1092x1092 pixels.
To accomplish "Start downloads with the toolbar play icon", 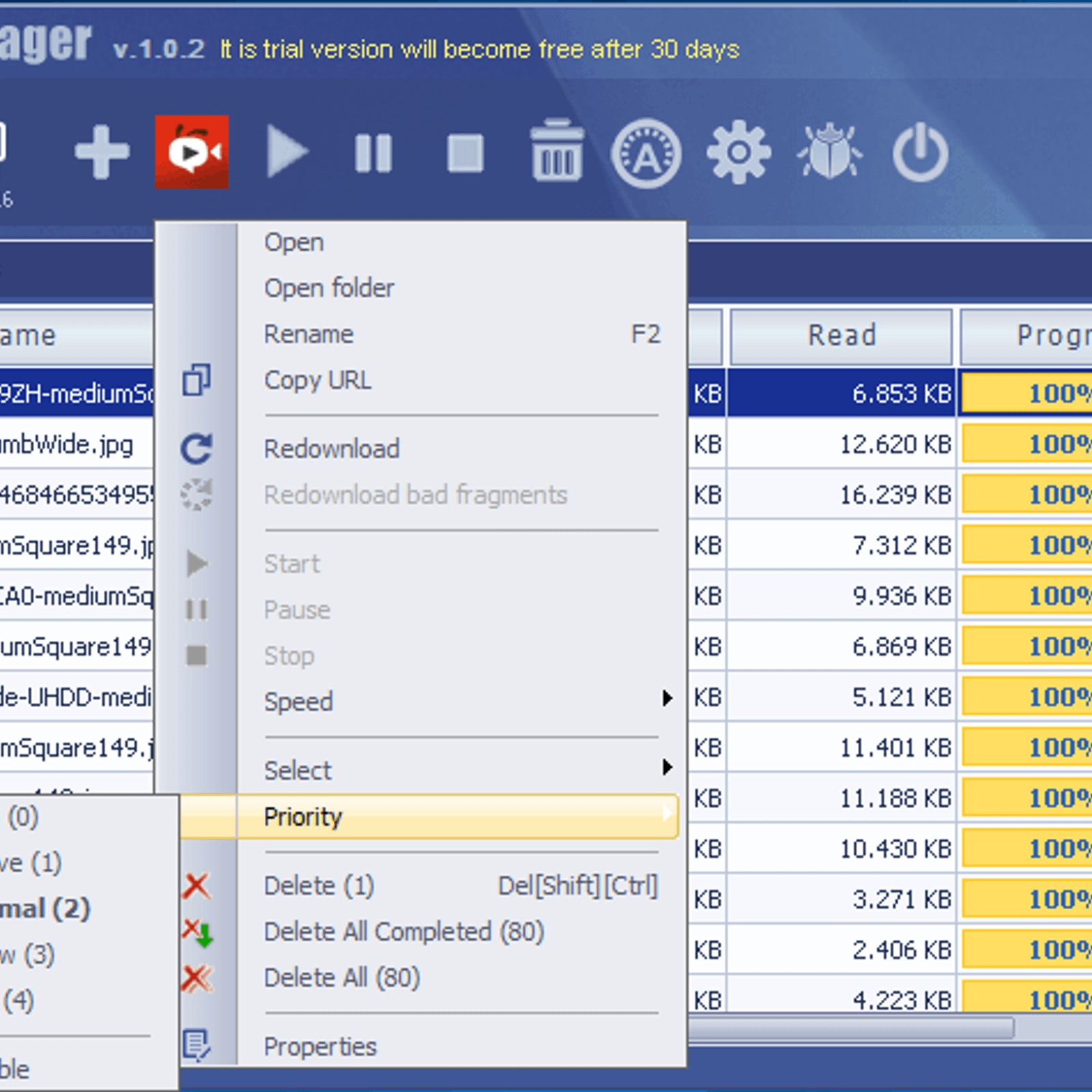I will [286, 152].
